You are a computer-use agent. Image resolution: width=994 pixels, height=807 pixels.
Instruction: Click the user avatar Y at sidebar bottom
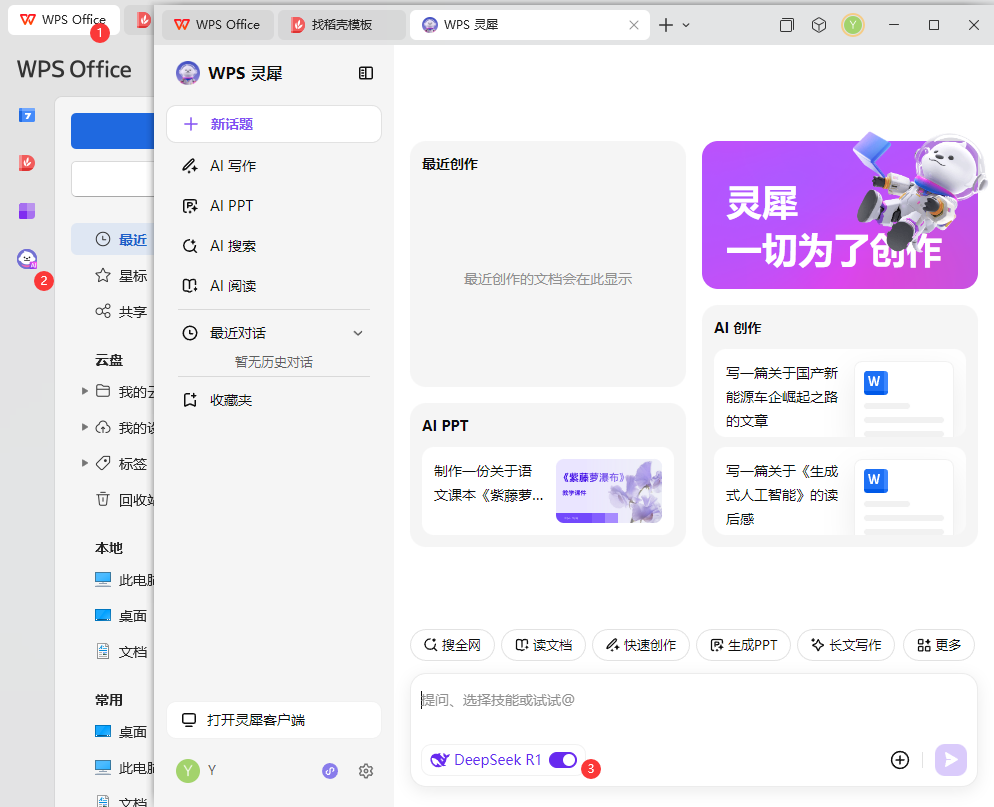tap(188, 771)
